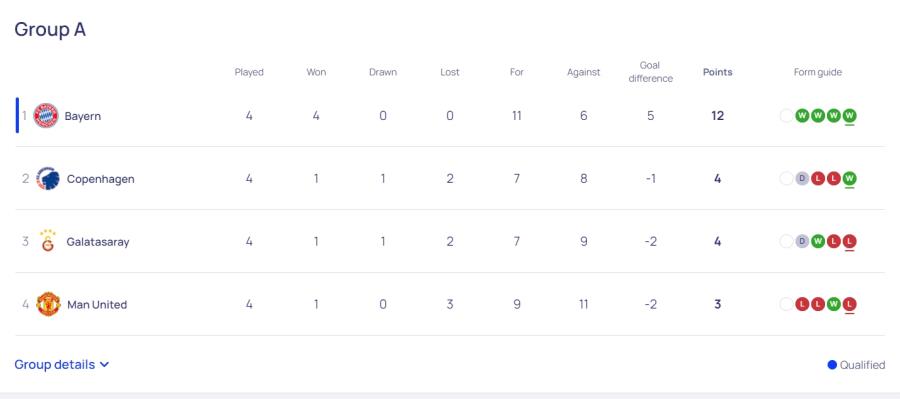Click the blue Qualified legend dot
The image size is (900, 399).
pos(832,365)
